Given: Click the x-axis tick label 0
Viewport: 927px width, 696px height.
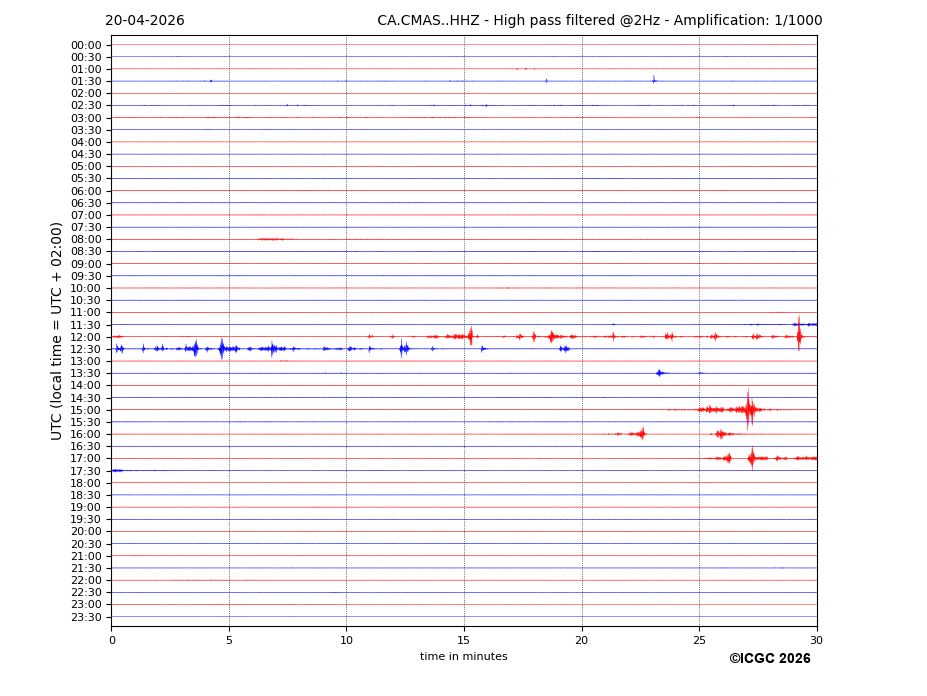Looking at the screenshot, I should click(x=112, y=640).
